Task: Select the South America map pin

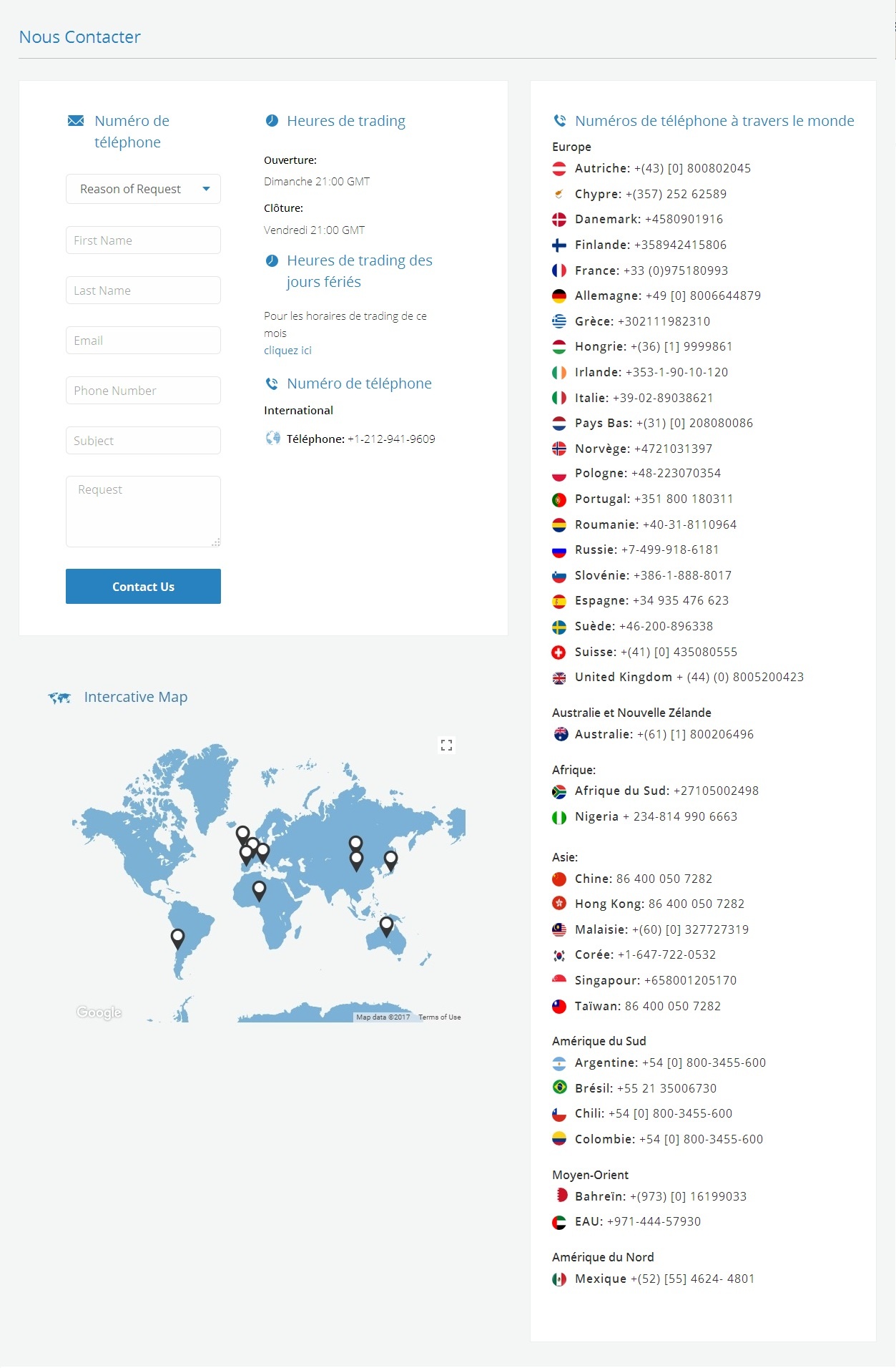Action: point(177,937)
